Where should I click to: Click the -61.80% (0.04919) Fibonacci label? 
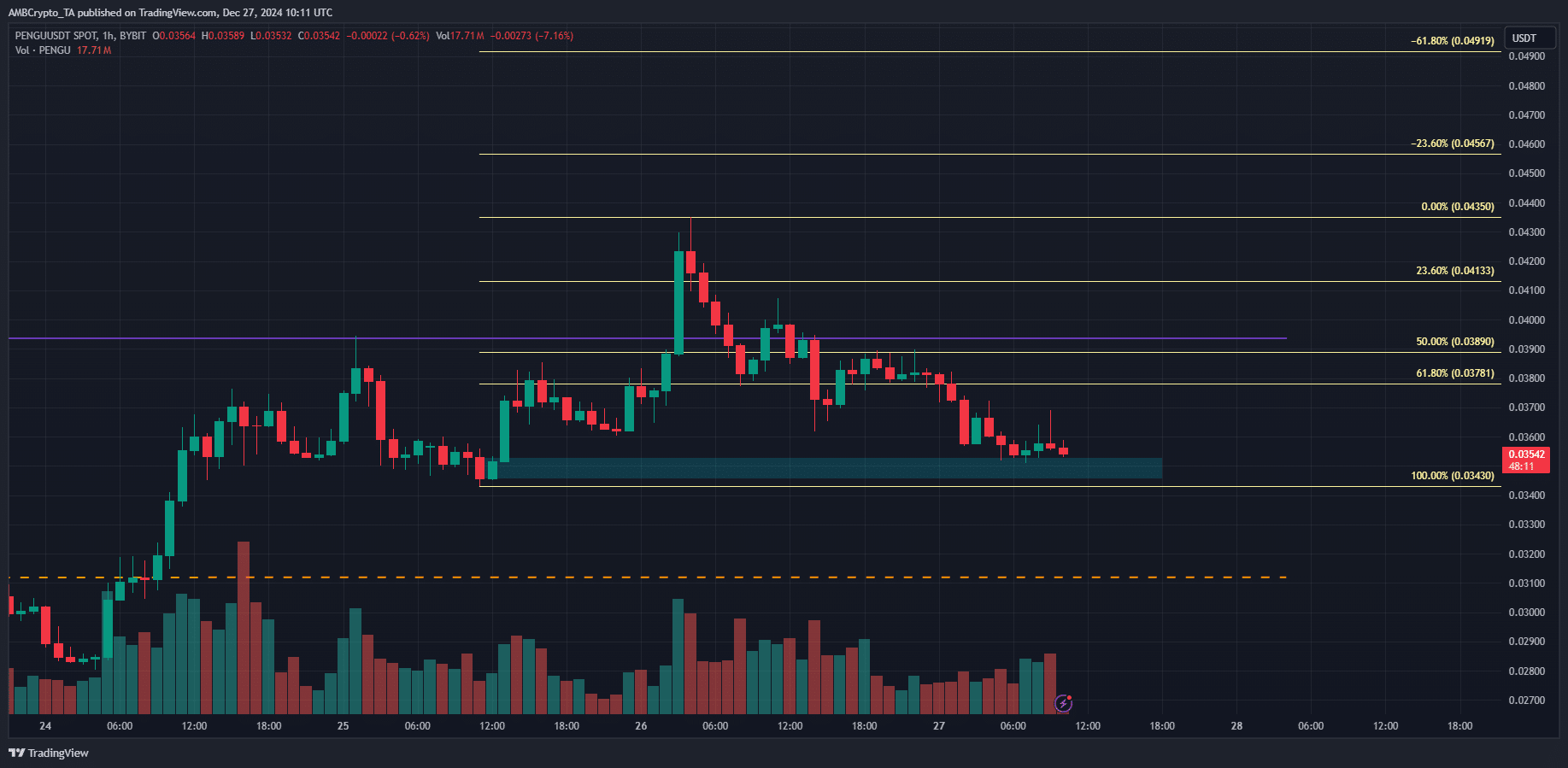pyautogui.click(x=1453, y=41)
